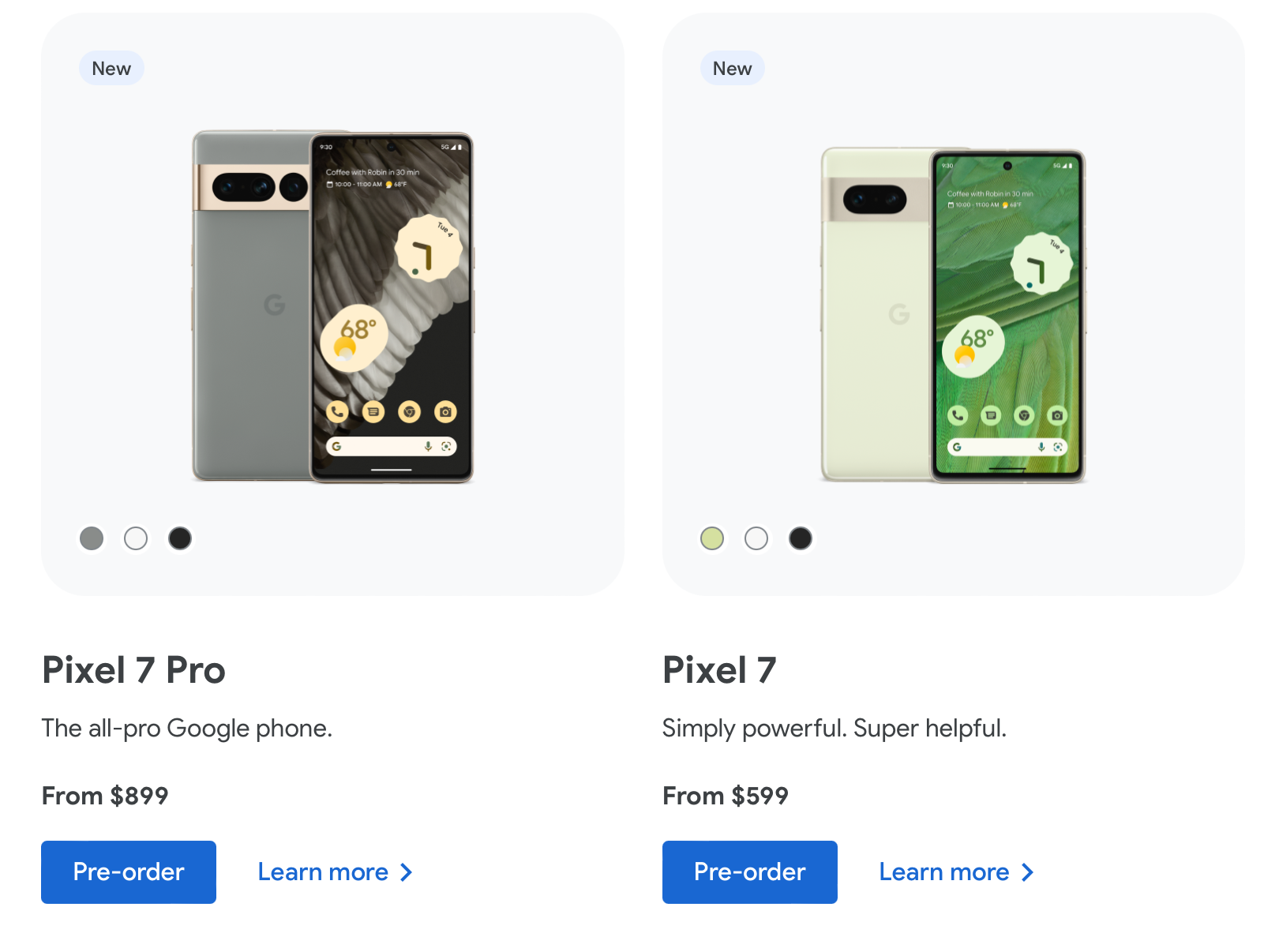
Task: Pre-order the Pixel 7
Action: coord(749,871)
